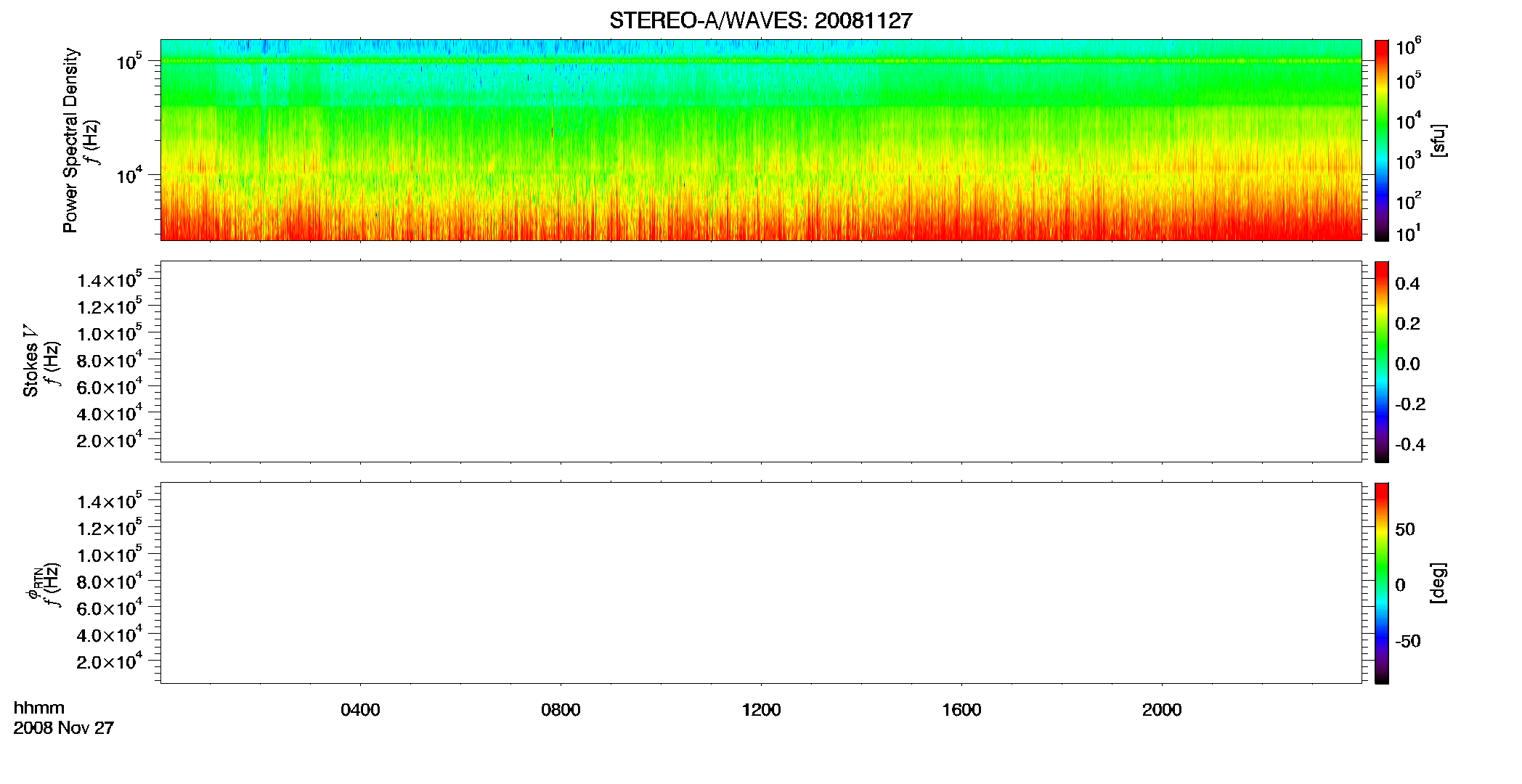Click the 0800 time axis tick label
Image resolution: width=1522 pixels, height=784 pixels.
point(561,710)
